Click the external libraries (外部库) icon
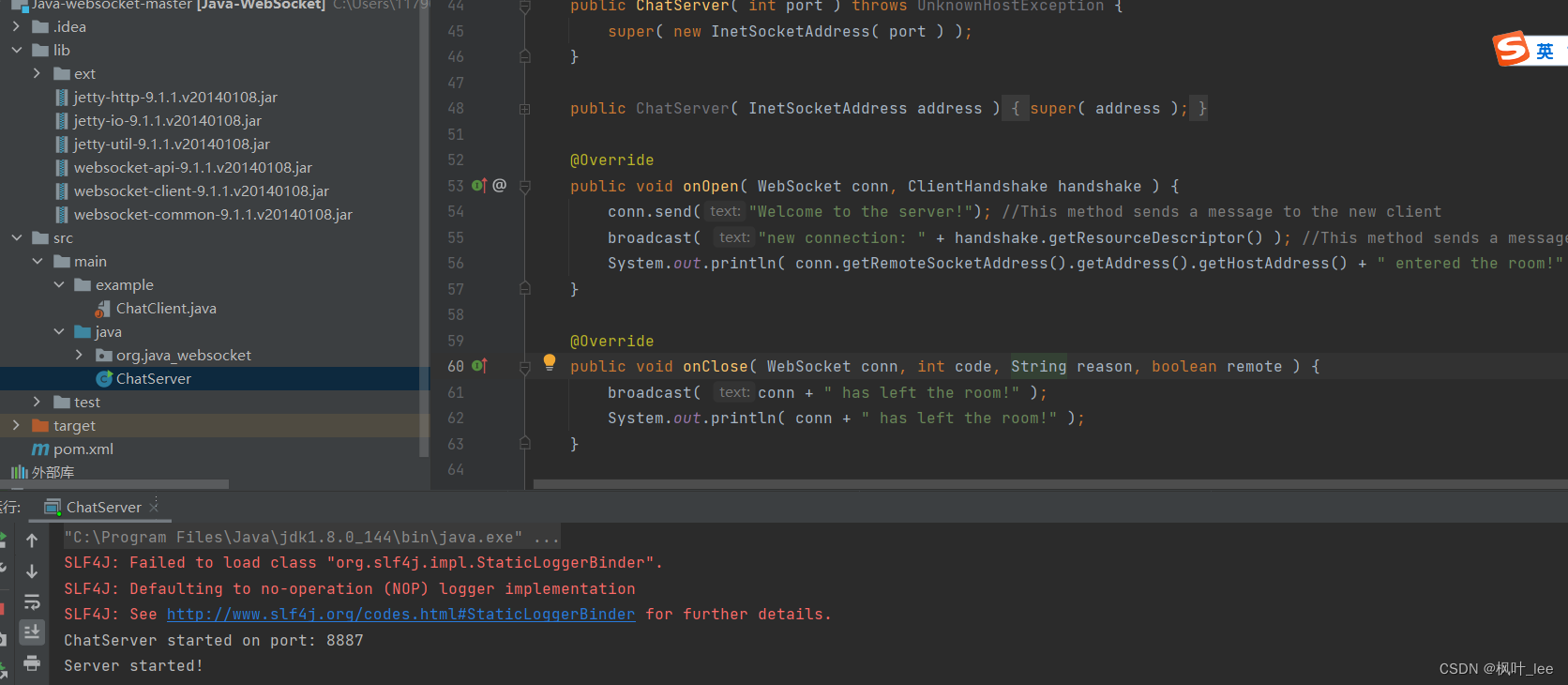This screenshot has width=1568, height=685. tap(19, 472)
